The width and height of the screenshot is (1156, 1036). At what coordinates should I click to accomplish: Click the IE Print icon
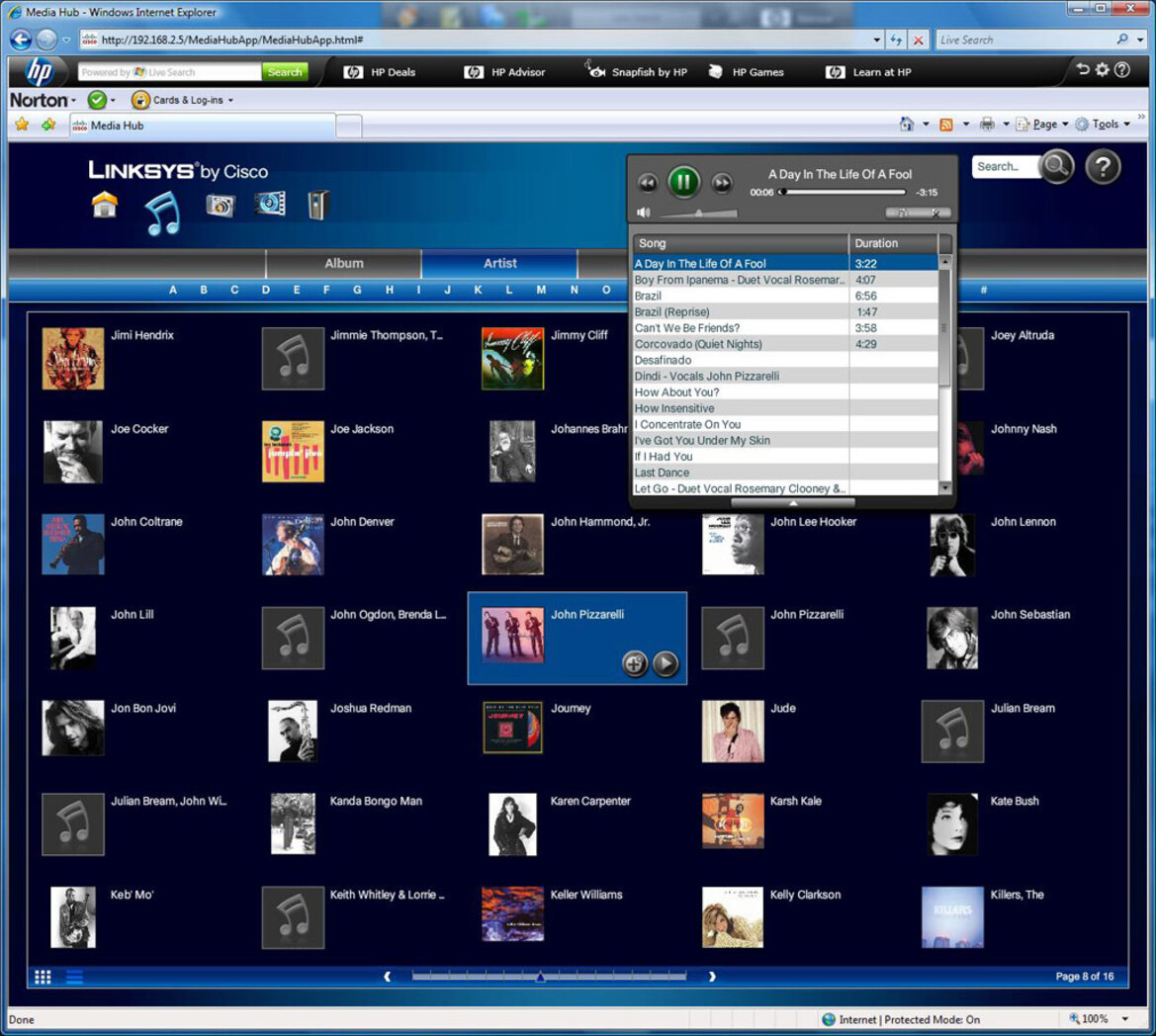coord(987,124)
